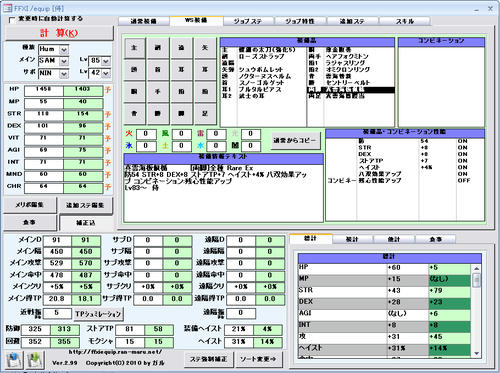This screenshot has height=373, width=500.
Task: Open the support job Lv dropdown showing 42
Action: (x=106, y=73)
